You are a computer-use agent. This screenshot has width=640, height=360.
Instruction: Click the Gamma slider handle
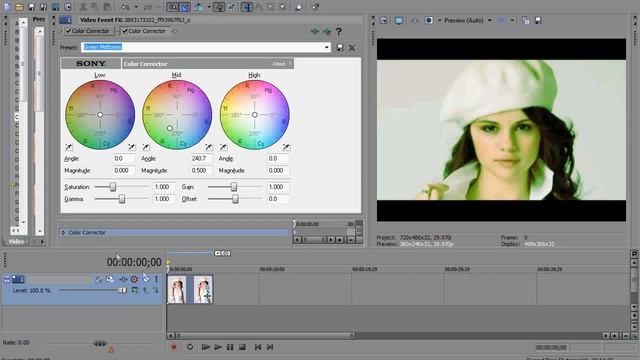click(122, 199)
